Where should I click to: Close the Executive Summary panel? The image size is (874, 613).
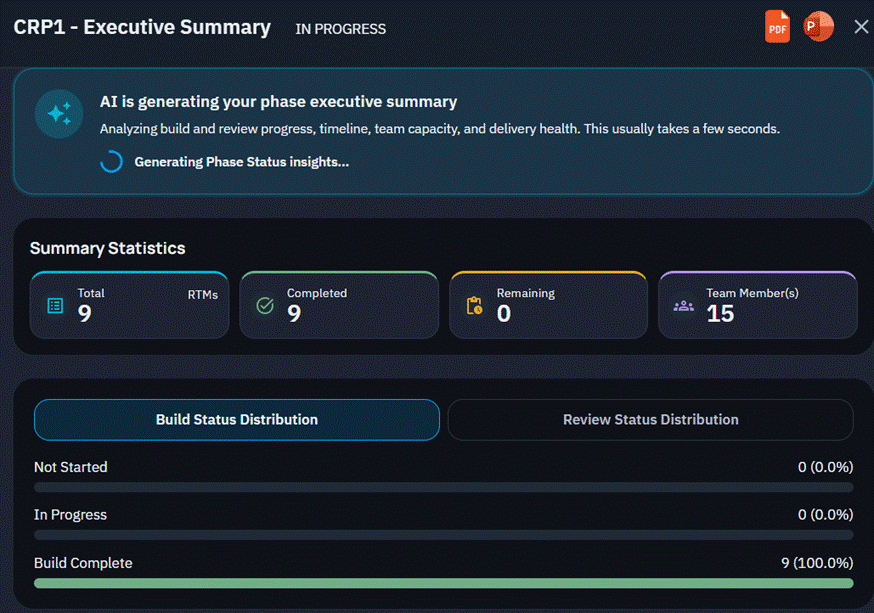861,27
